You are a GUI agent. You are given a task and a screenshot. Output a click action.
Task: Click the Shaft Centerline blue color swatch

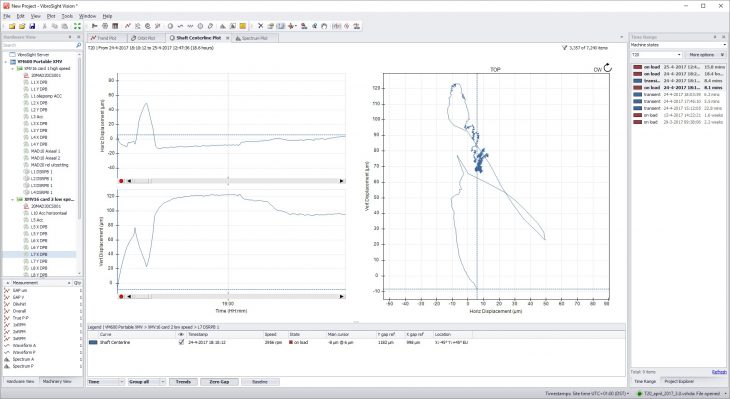[93, 342]
